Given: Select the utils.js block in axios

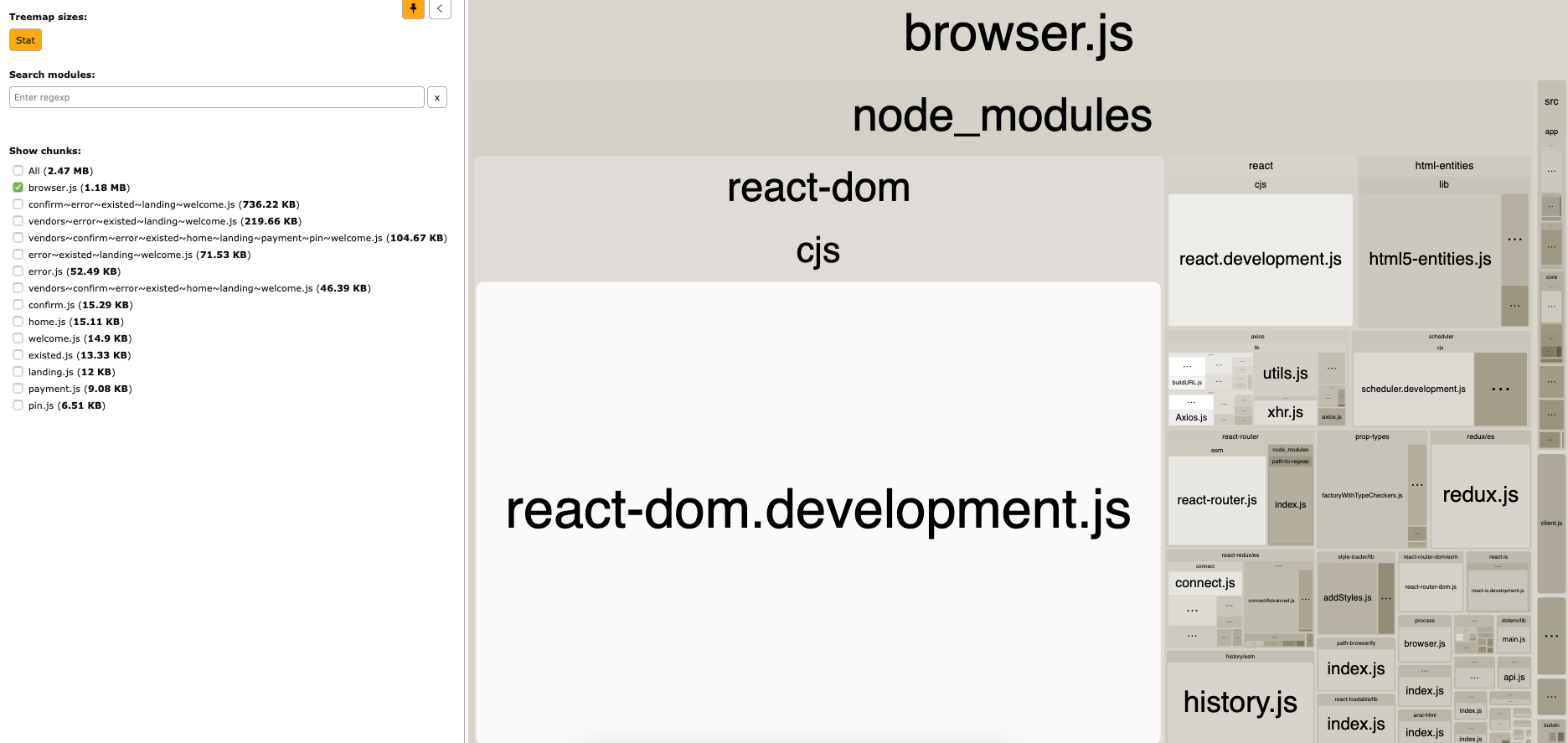Looking at the screenshot, I should pyautogui.click(x=1285, y=374).
